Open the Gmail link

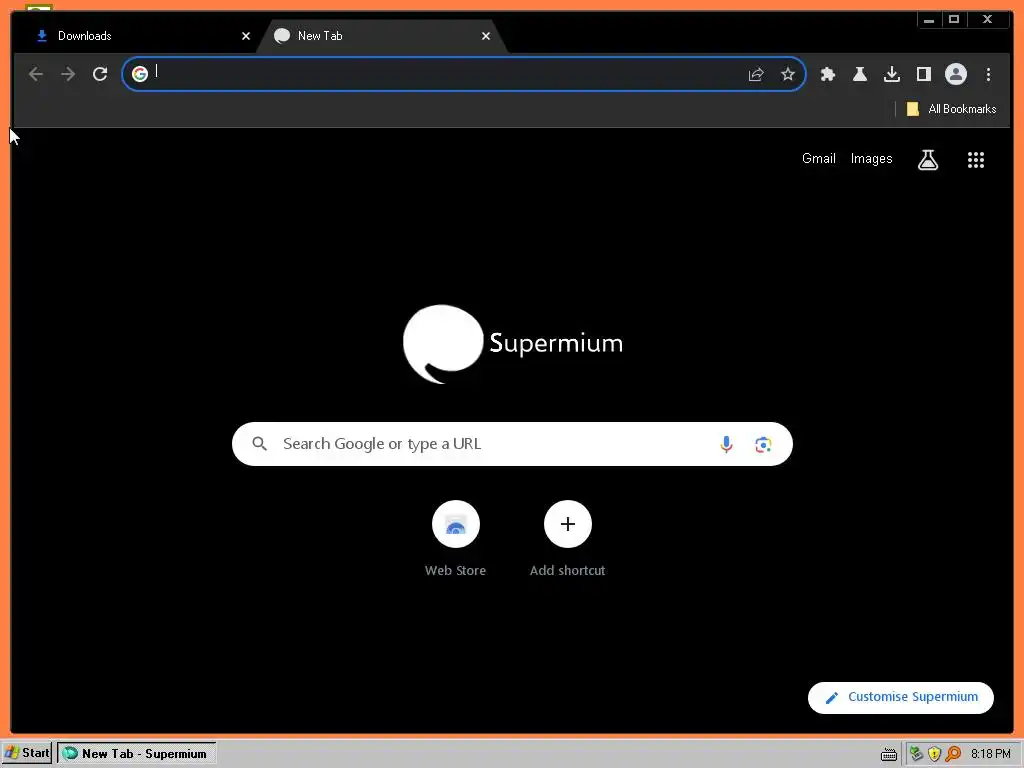tap(819, 159)
